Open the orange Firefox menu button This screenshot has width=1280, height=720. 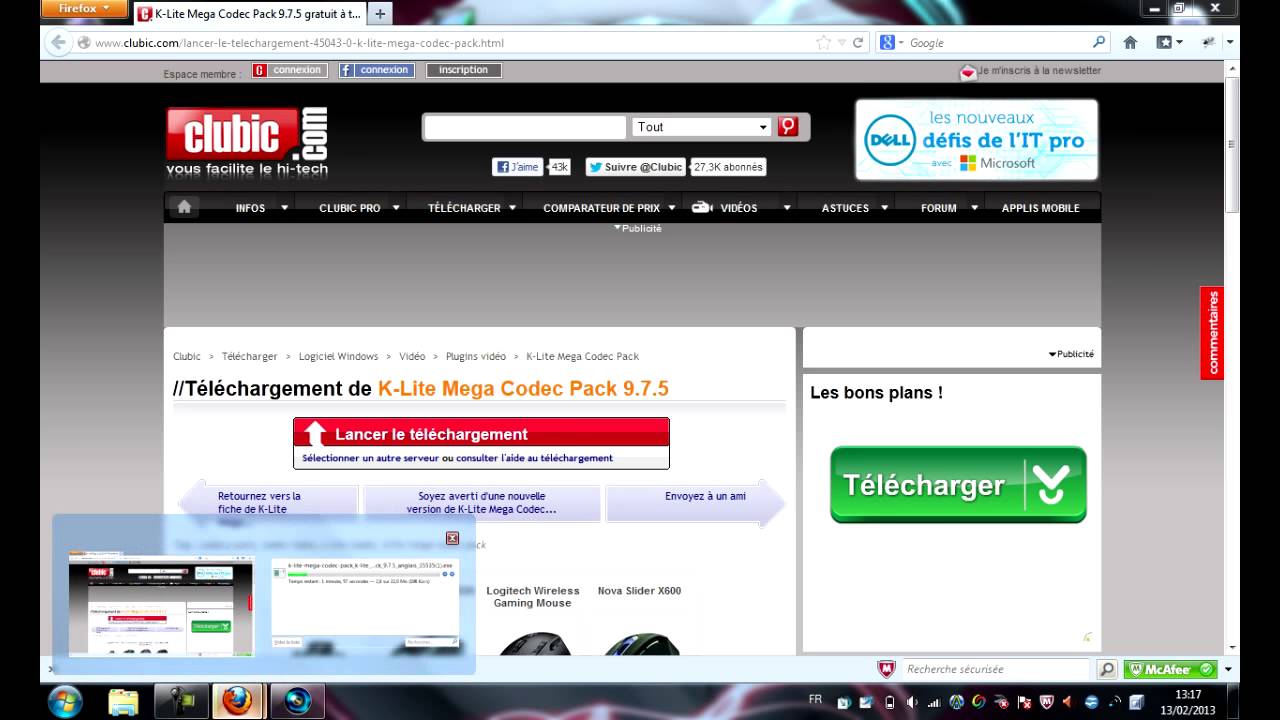tap(84, 9)
